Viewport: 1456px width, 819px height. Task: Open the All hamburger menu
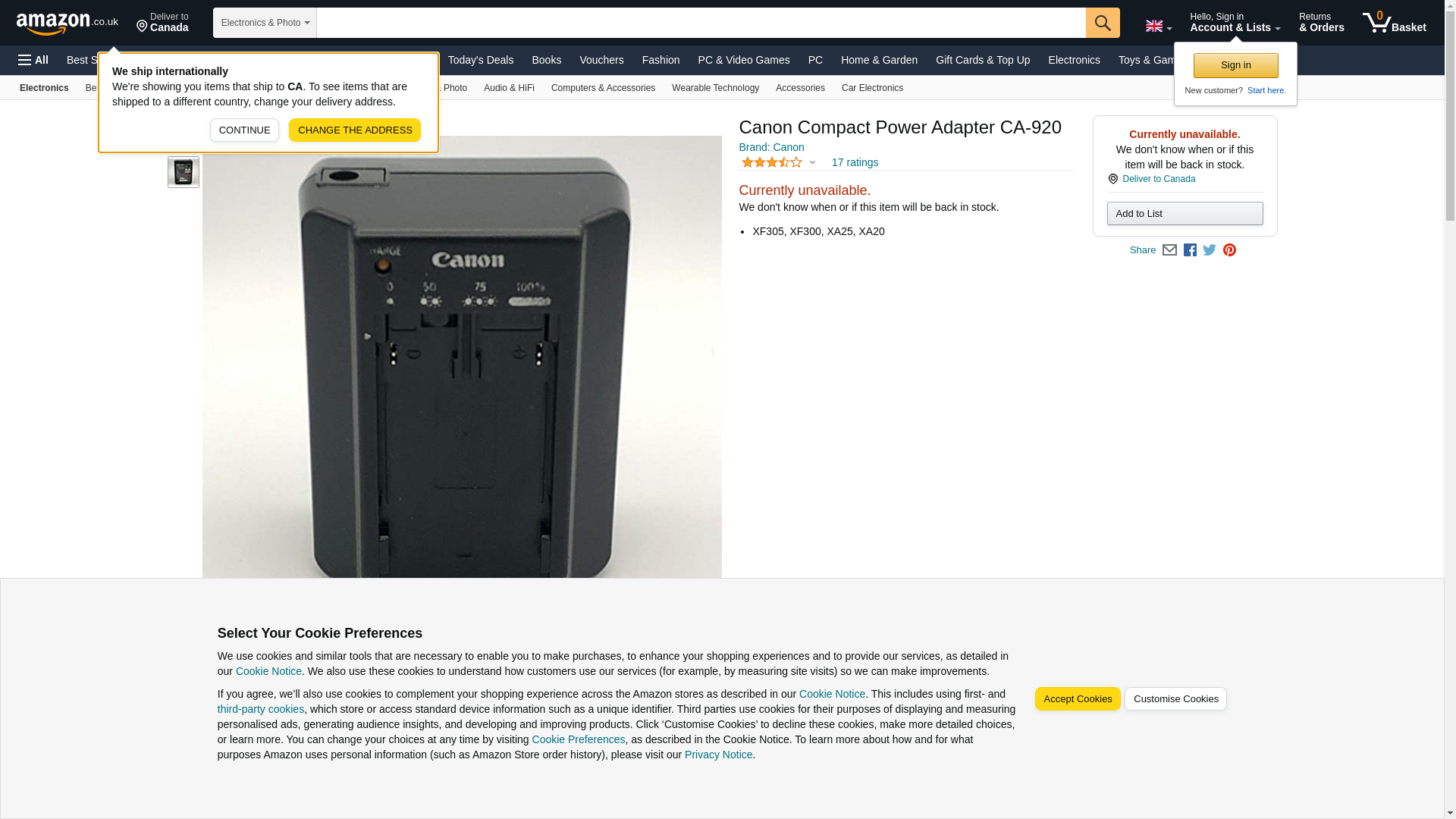coord(33,60)
